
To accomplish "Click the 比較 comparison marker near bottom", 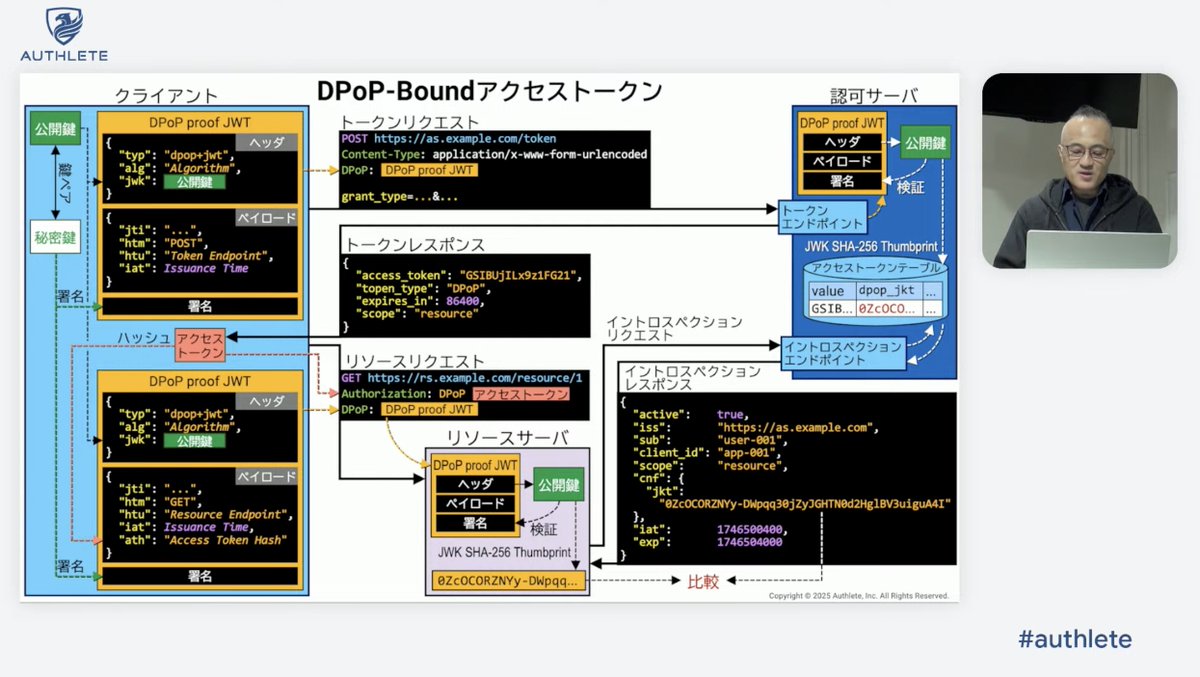I will click(x=704, y=581).
